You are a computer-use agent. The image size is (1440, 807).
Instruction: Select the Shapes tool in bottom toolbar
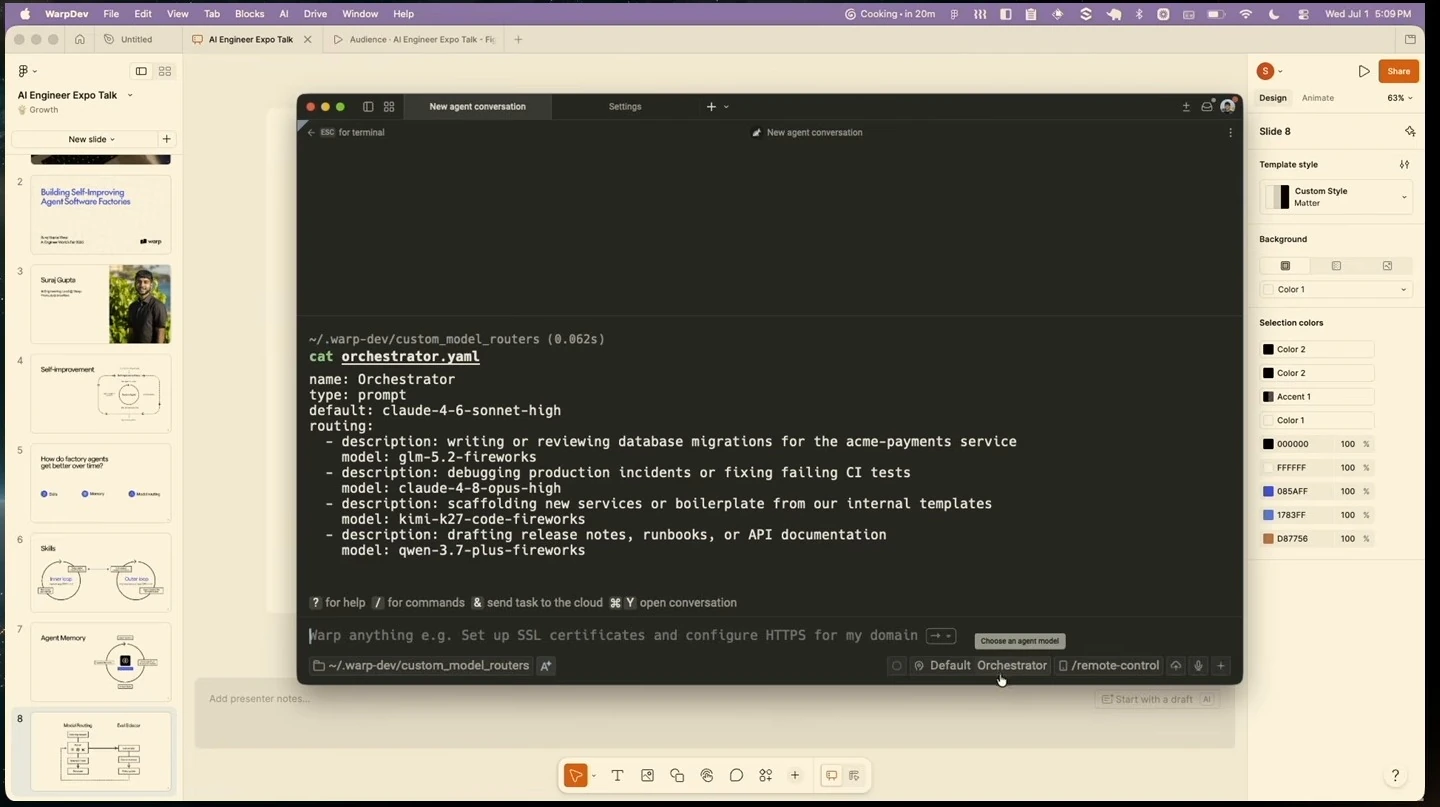[x=677, y=775]
